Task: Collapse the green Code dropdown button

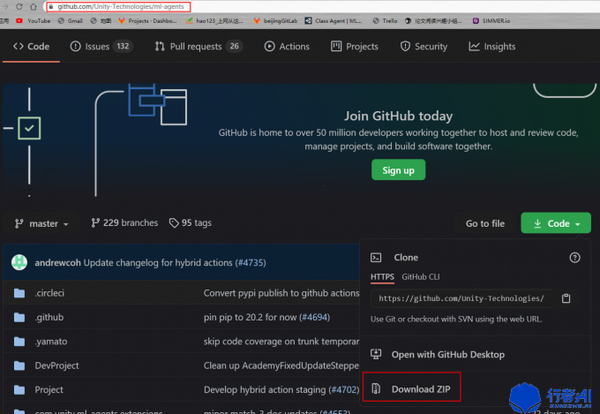Action: (x=556, y=223)
